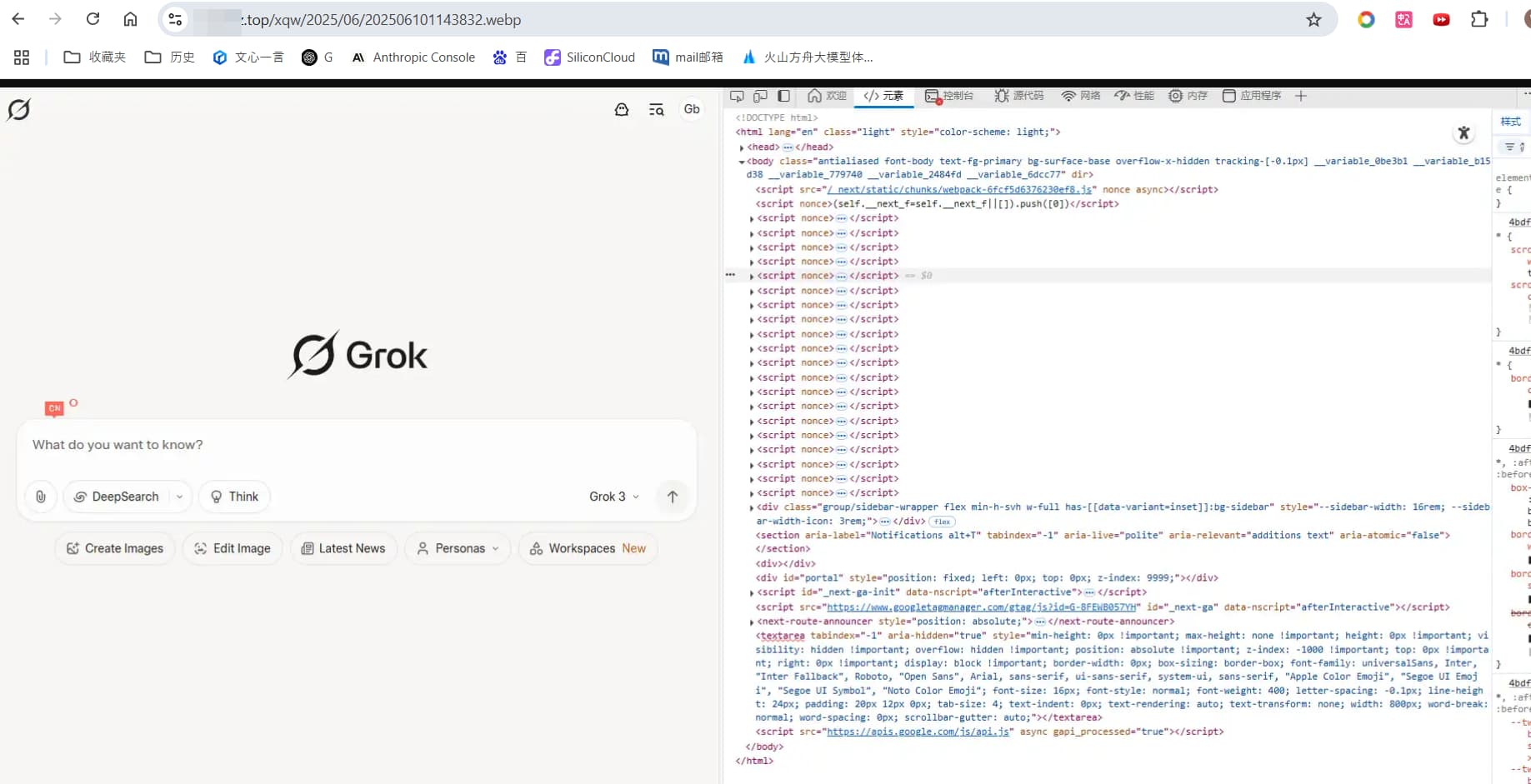1531x784 pixels.
Task: Open the SiliconCloud bookmark
Action: (x=590, y=57)
